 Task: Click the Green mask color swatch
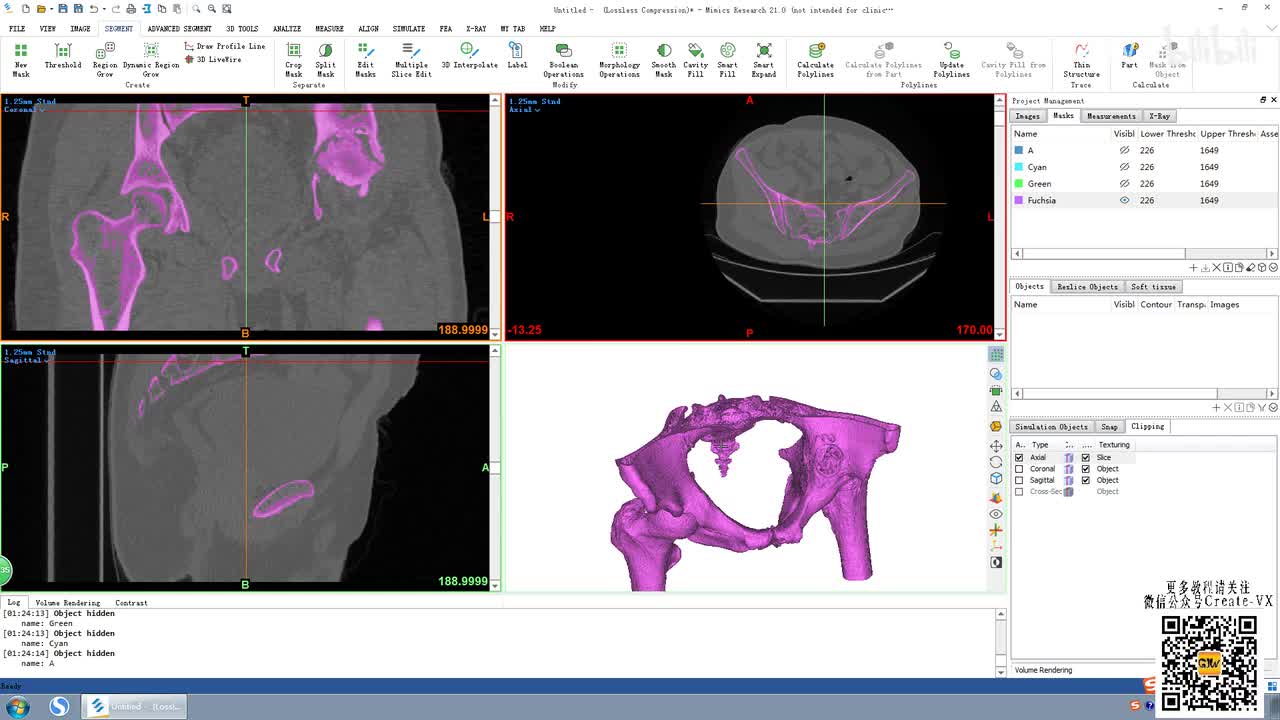(x=1019, y=184)
